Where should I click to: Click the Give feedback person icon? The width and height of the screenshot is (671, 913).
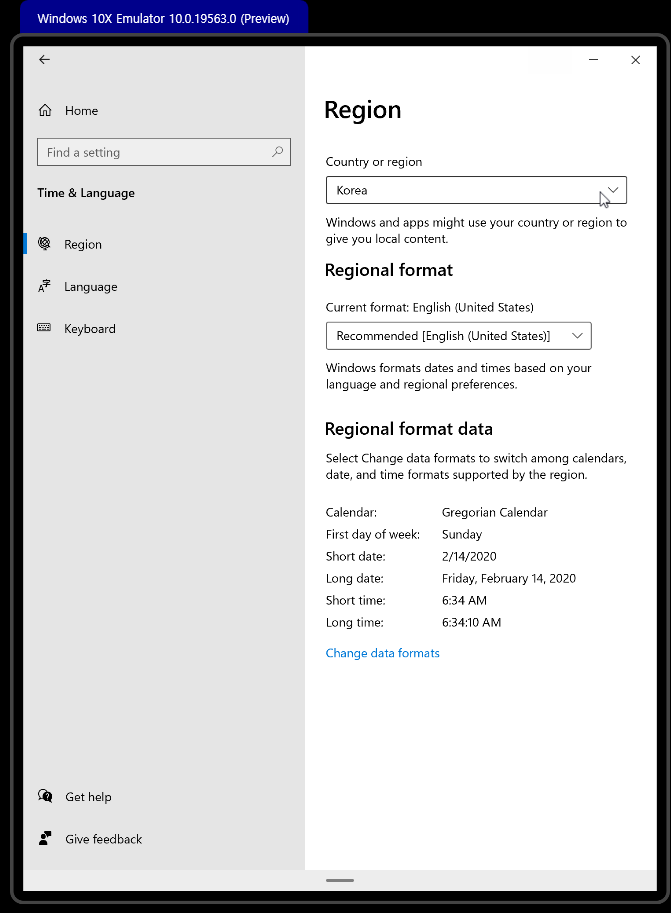45,838
